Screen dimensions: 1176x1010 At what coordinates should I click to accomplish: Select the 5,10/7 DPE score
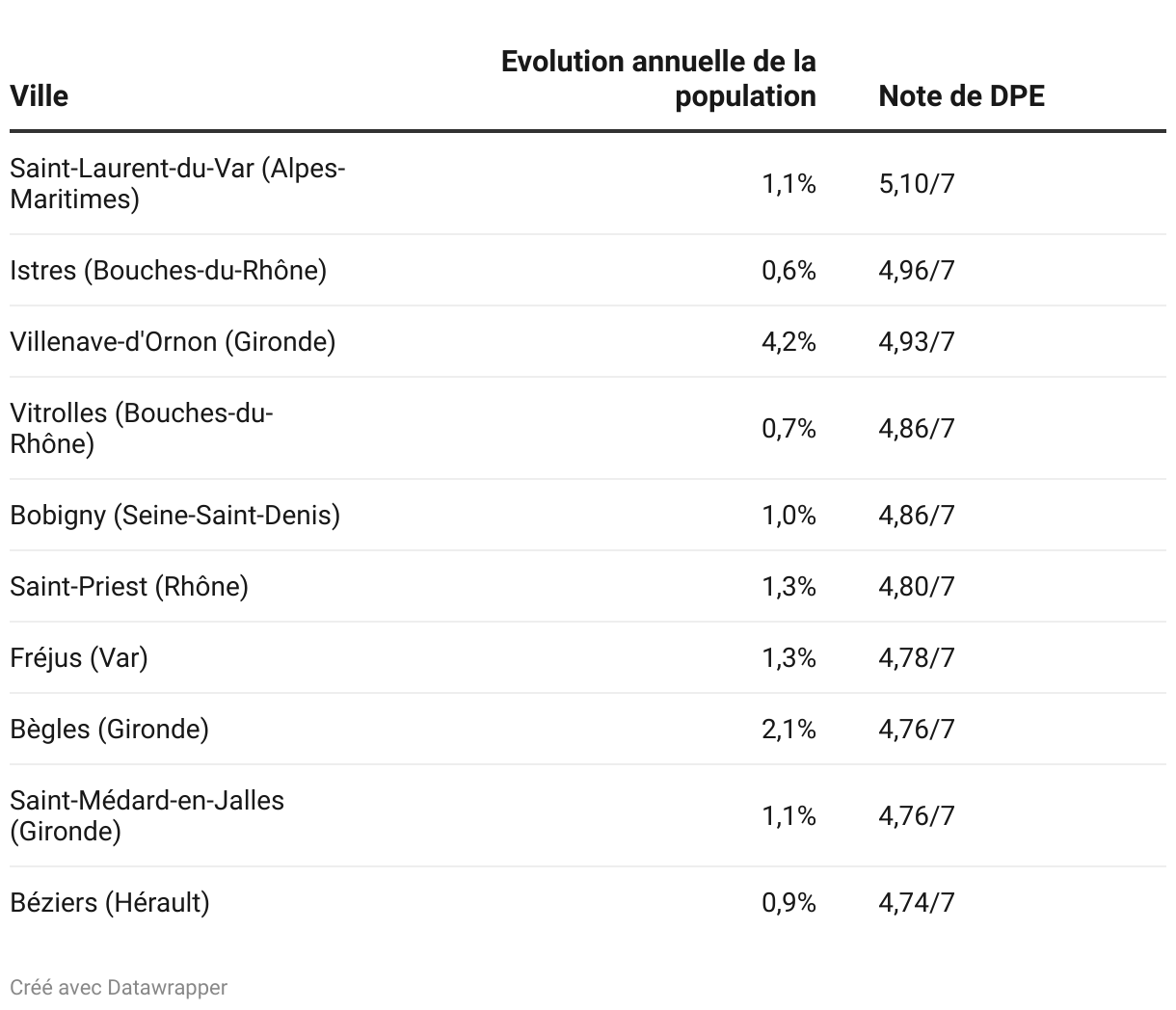click(916, 183)
